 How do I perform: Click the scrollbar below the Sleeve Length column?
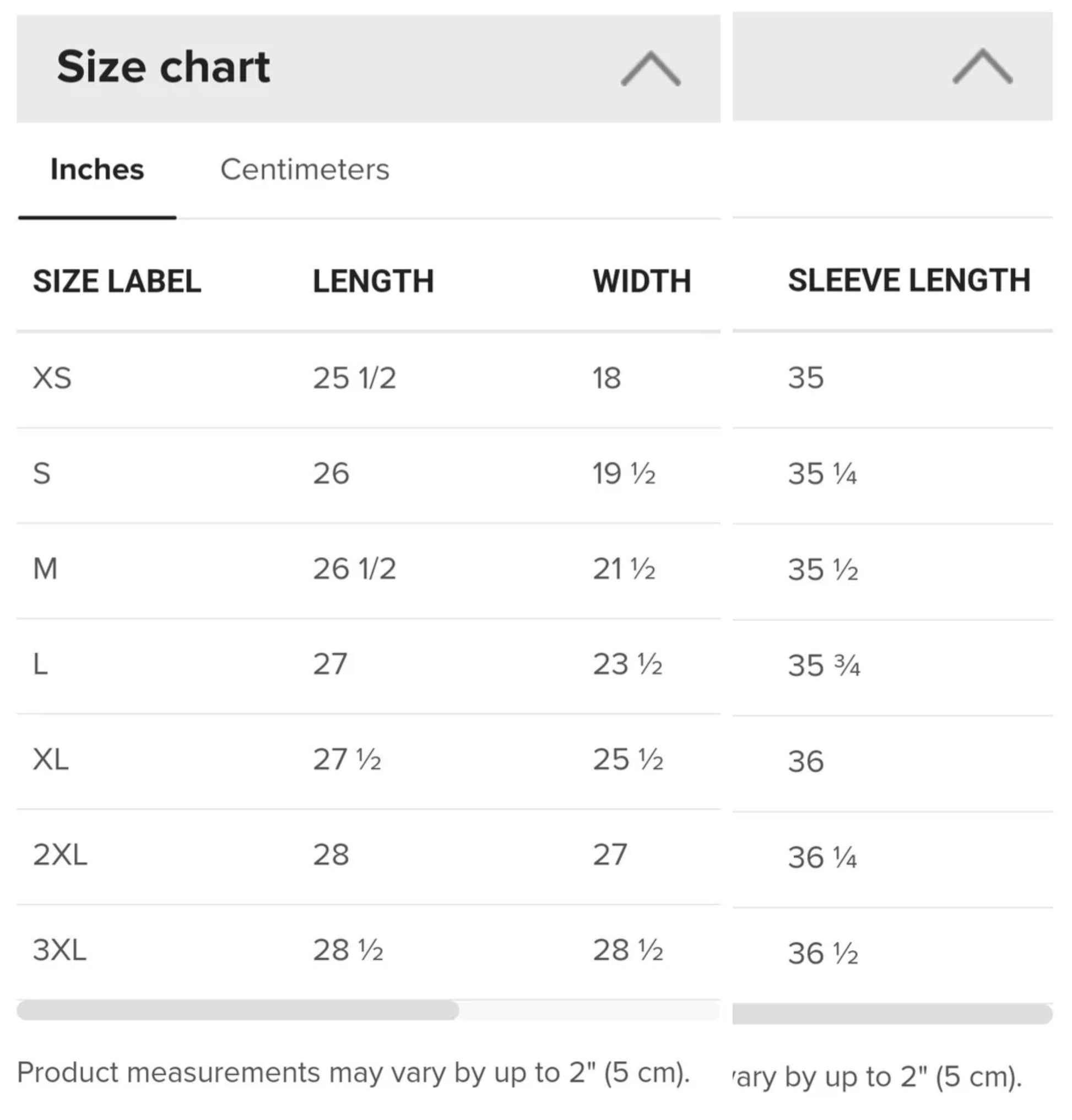point(891,1014)
